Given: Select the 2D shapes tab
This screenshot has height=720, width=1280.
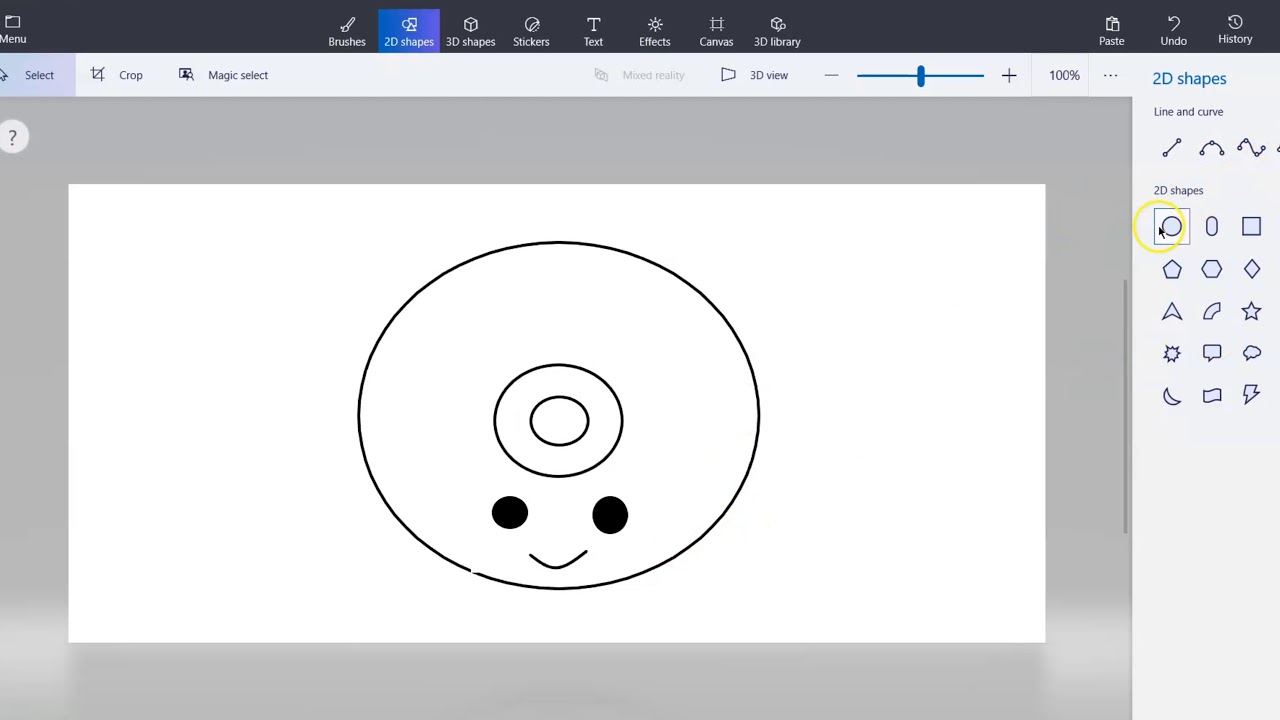Looking at the screenshot, I should [x=409, y=31].
